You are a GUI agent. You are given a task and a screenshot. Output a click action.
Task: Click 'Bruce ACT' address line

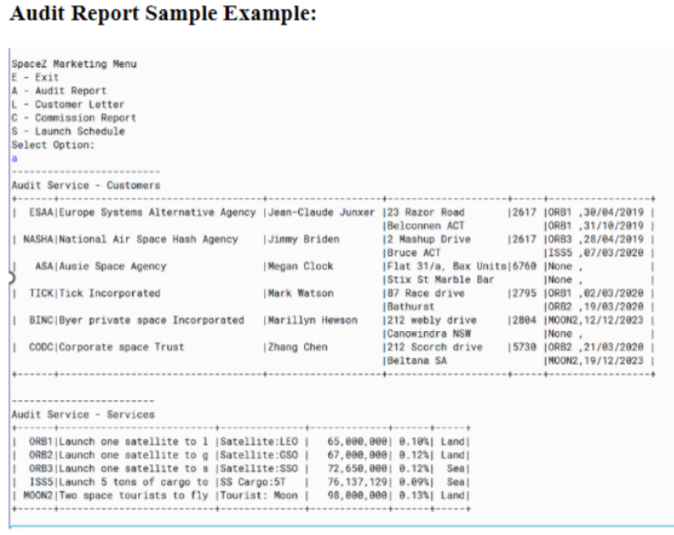pyautogui.click(x=414, y=253)
